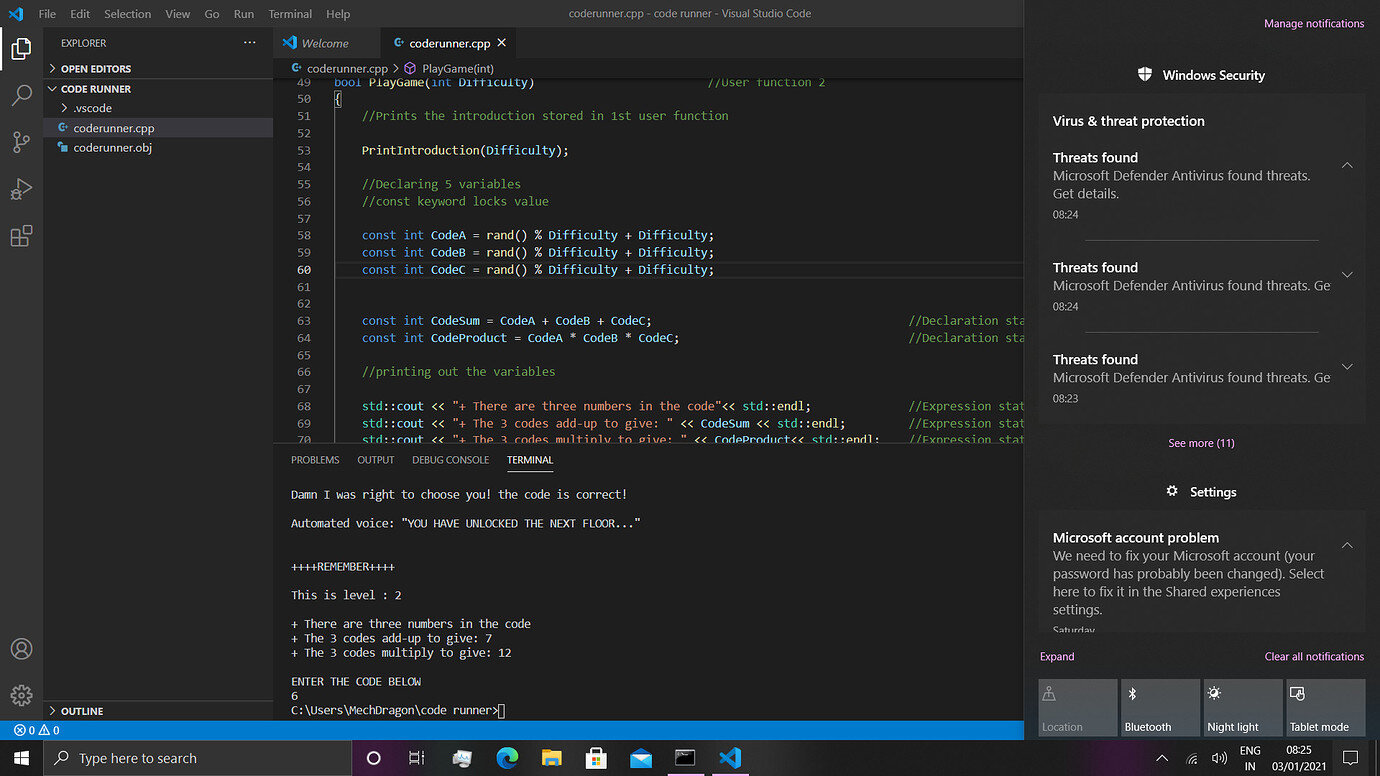1380x776 pixels.
Task: Open the Search view in activity bar
Action: (x=21, y=96)
